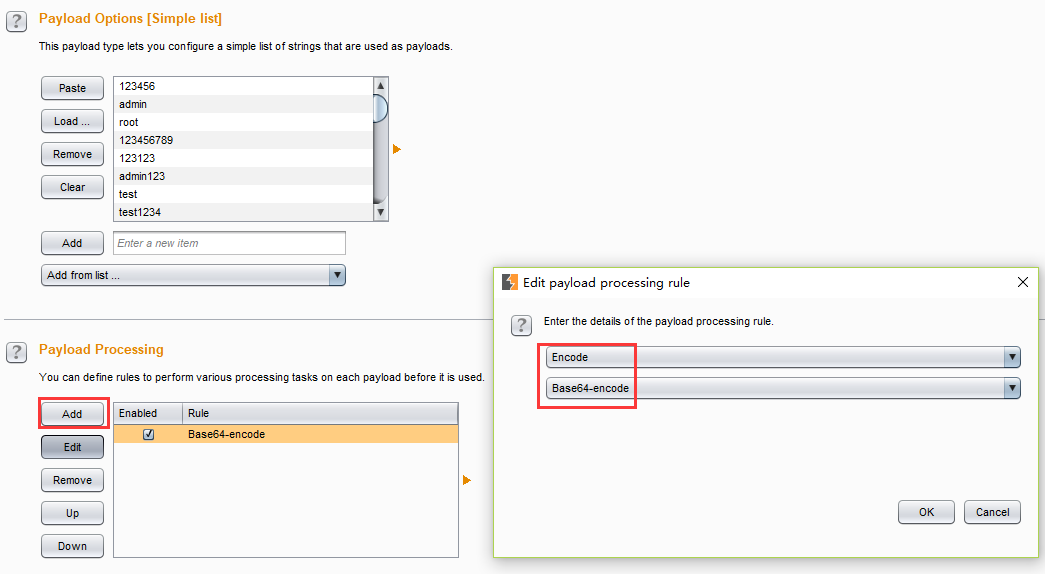The height and width of the screenshot is (574, 1045).
Task: Remove the selected processing rule
Action: pos(73,480)
